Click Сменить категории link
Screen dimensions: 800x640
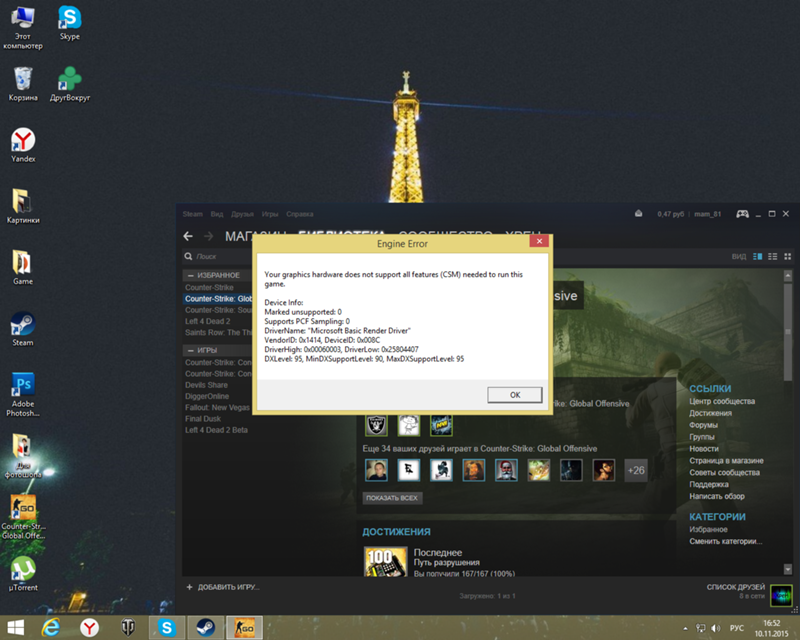coord(726,541)
